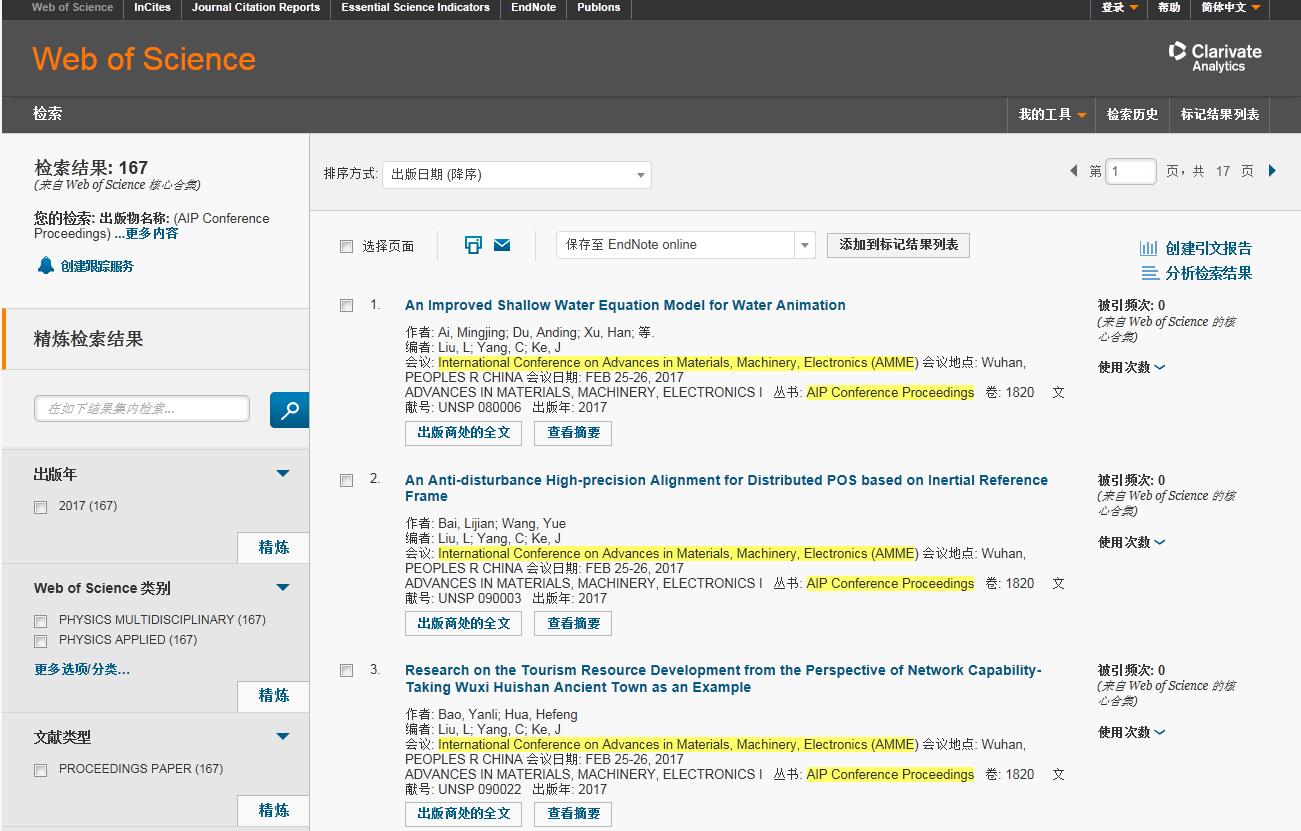The width and height of the screenshot is (1301, 831).
Task: Click the Web of Science orange logo
Action: pyautogui.click(x=144, y=59)
